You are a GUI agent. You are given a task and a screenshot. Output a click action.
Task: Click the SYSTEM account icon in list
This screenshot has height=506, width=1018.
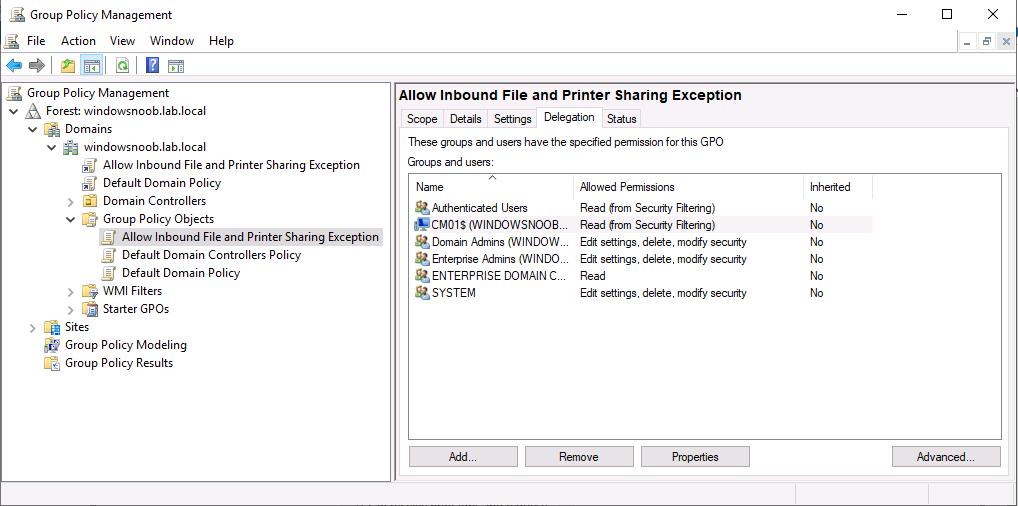(x=422, y=293)
